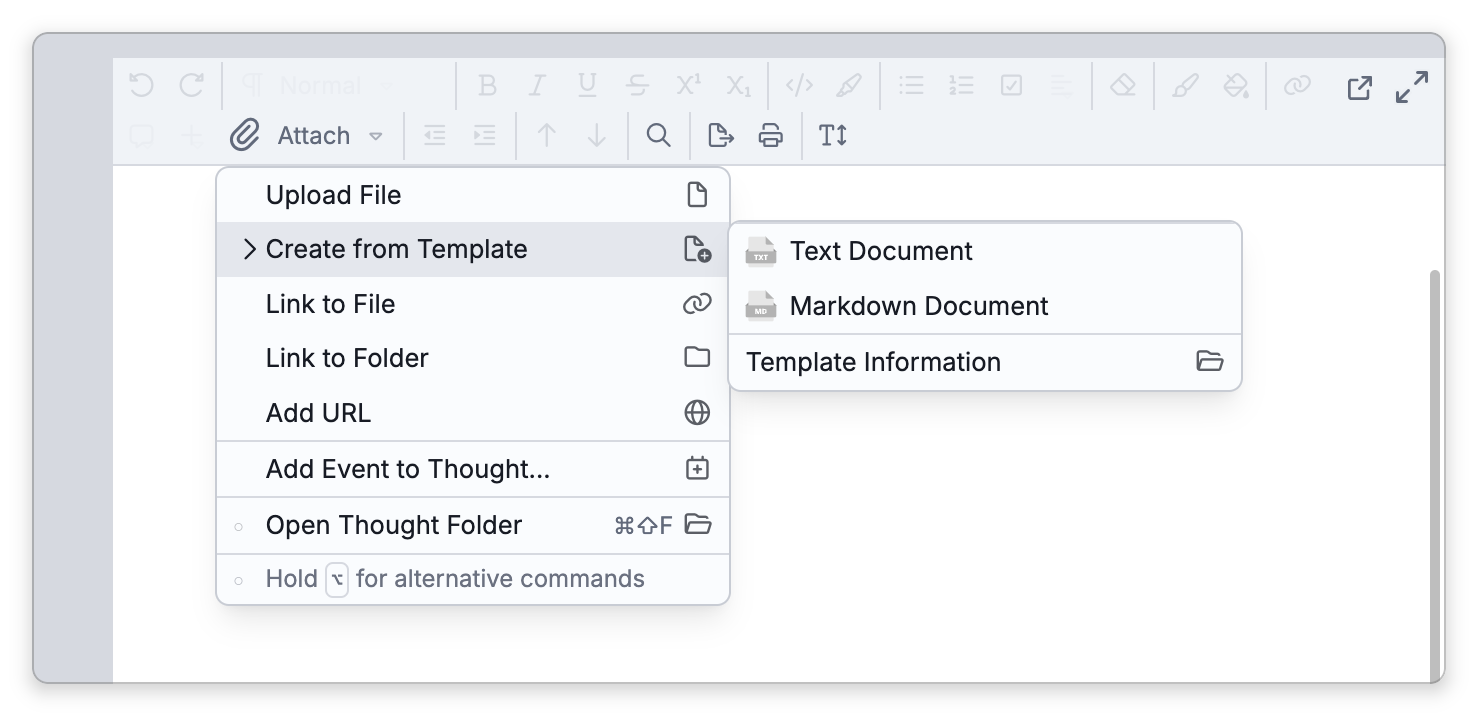
Task: Toggle Bold formatting
Action: (487, 86)
